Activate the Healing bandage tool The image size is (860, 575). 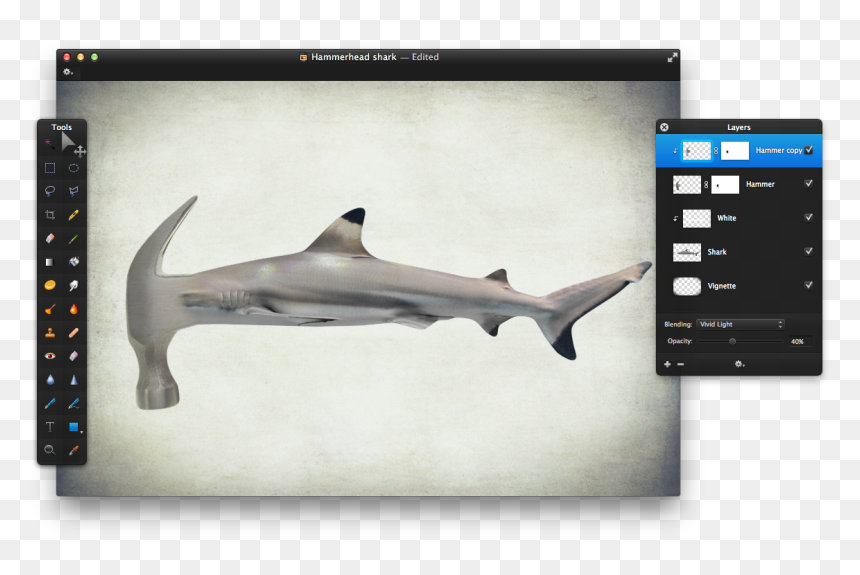73,332
